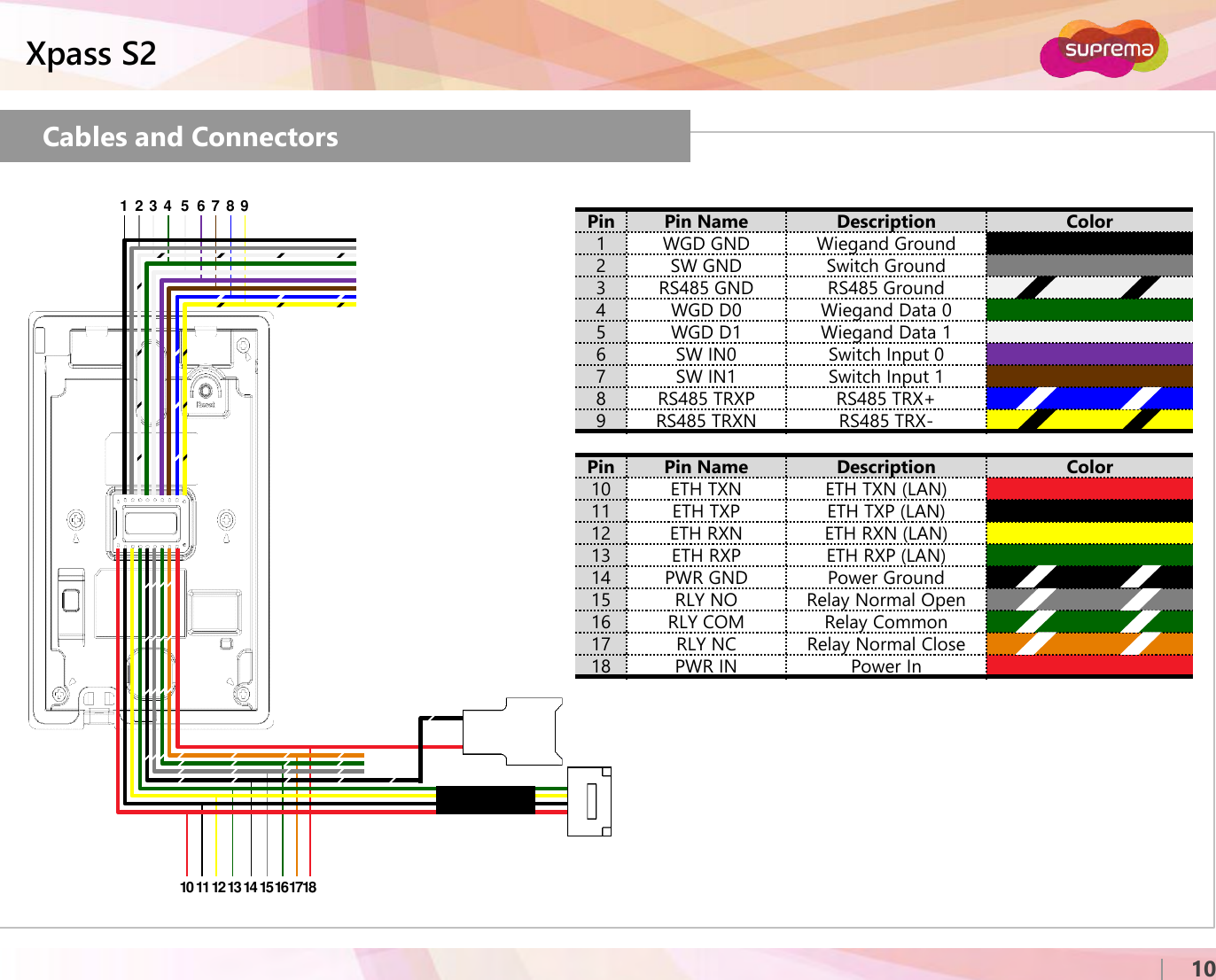Click the 'Power Ground' description cell
This screenshot has height=980, width=1216.
pyautogui.click(x=886, y=578)
